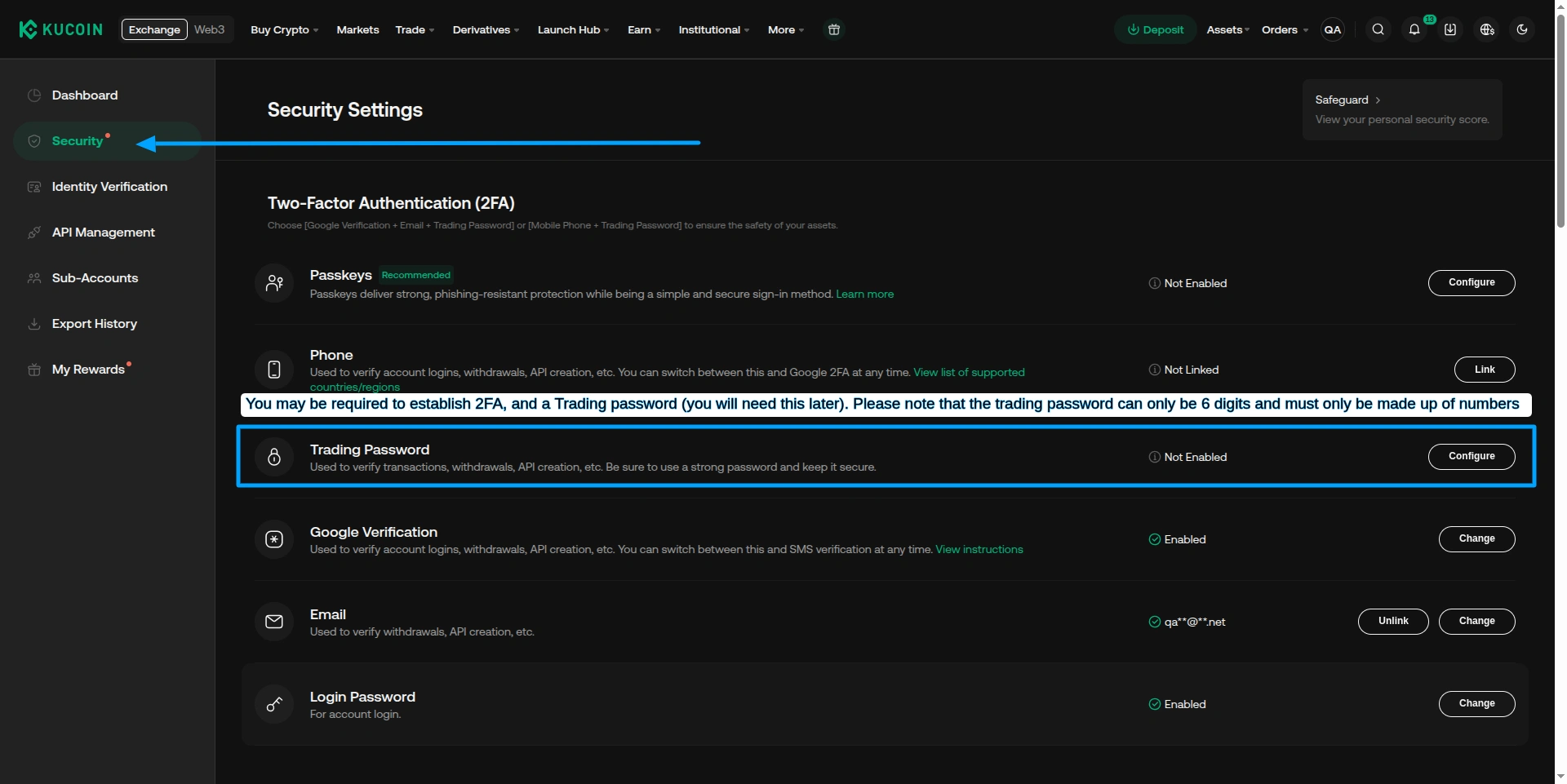The width and height of the screenshot is (1567, 784).
Task: Change the Login Password
Action: click(x=1476, y=703)
